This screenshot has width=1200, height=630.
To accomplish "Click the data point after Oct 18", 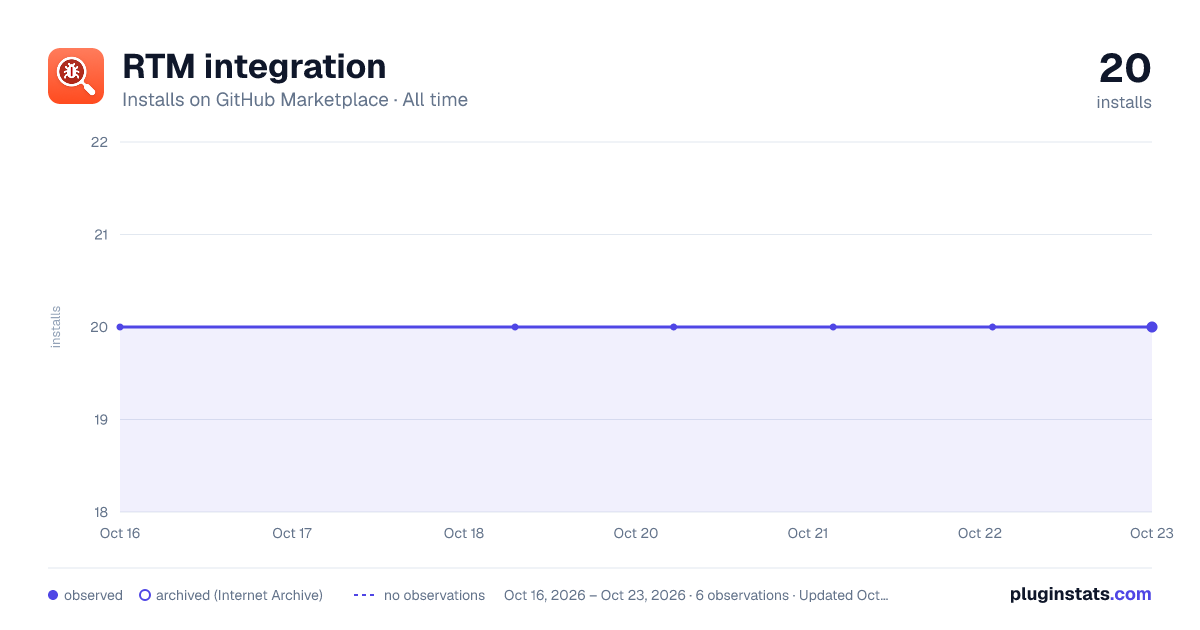I will 515,327.
